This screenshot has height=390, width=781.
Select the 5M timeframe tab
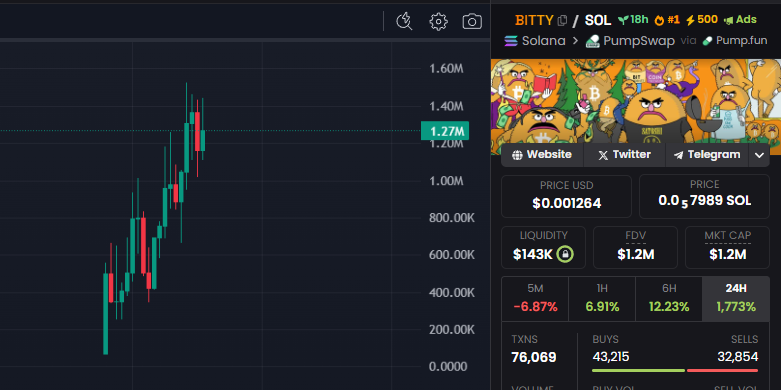coord(535,299)
